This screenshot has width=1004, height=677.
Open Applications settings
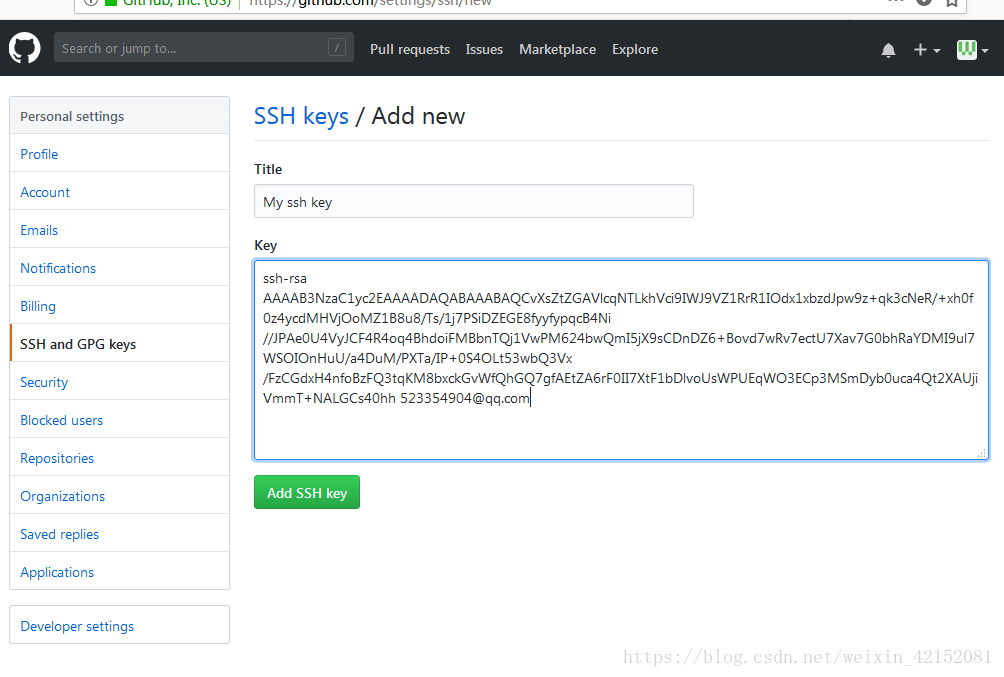(x=120, y=572)
